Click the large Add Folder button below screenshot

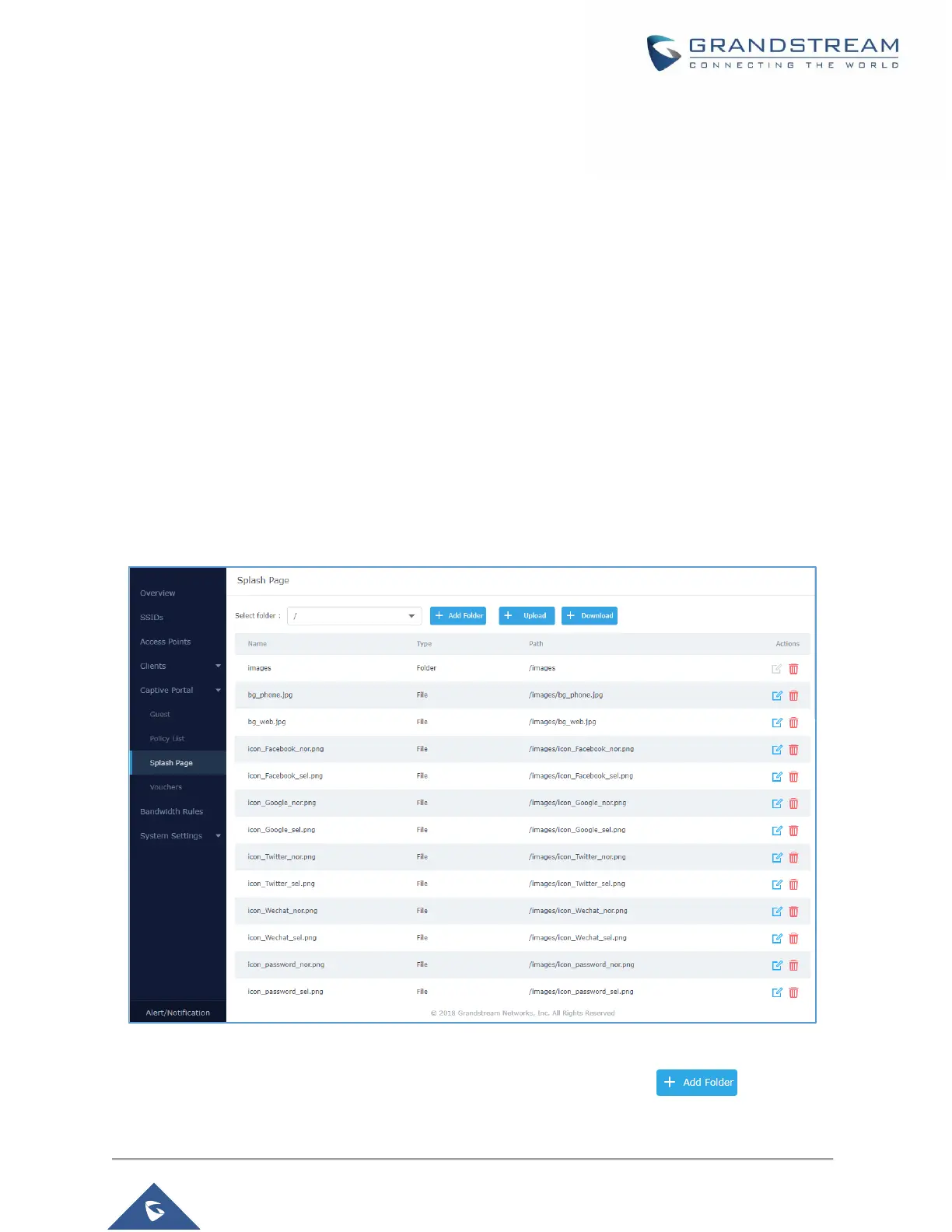697,1082
